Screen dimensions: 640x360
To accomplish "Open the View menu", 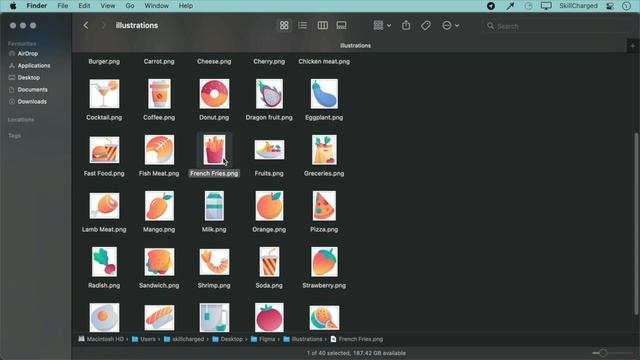I will point(108,6).
